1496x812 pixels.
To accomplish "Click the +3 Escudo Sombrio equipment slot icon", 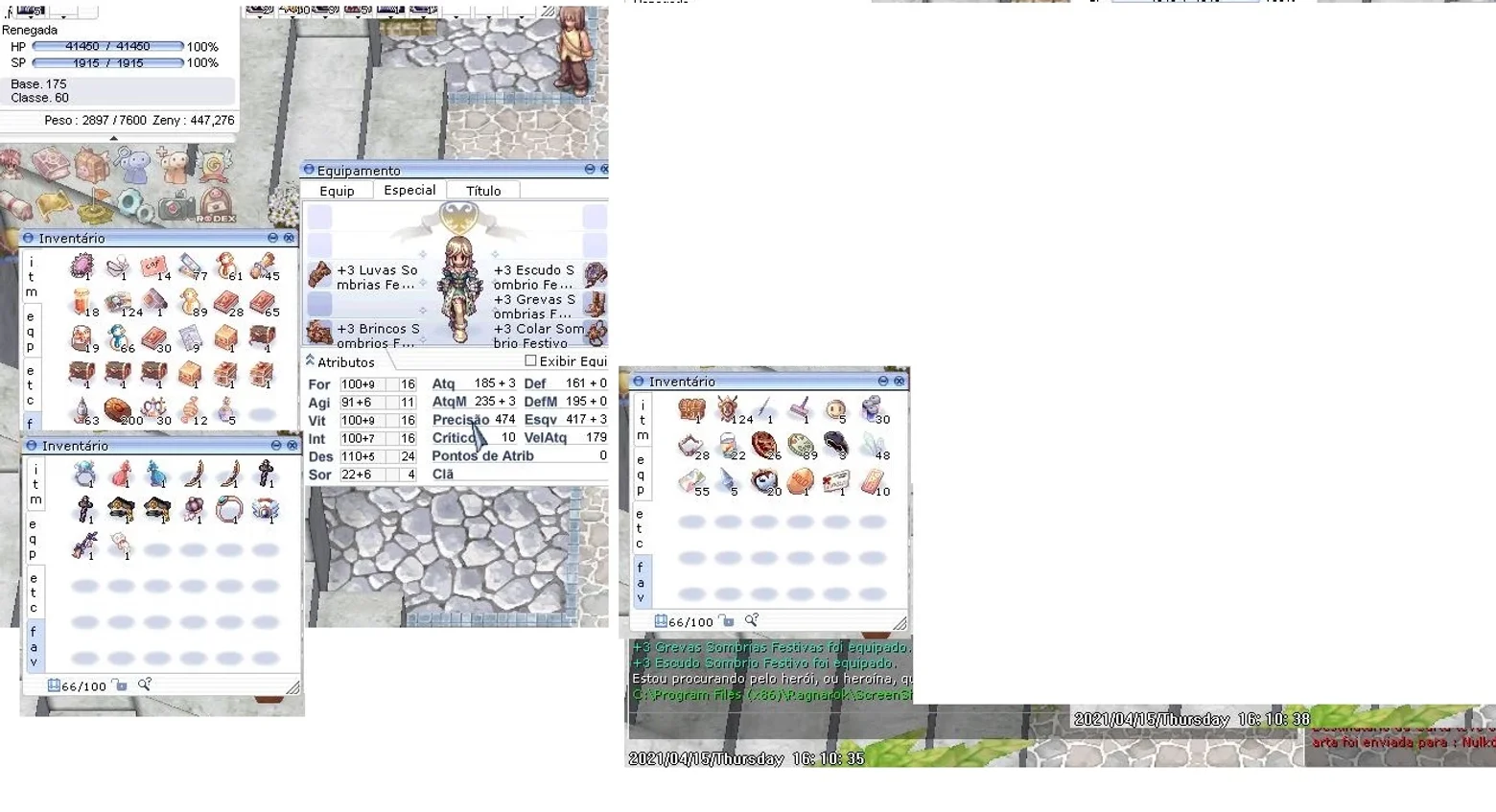I will click(595, 275).
